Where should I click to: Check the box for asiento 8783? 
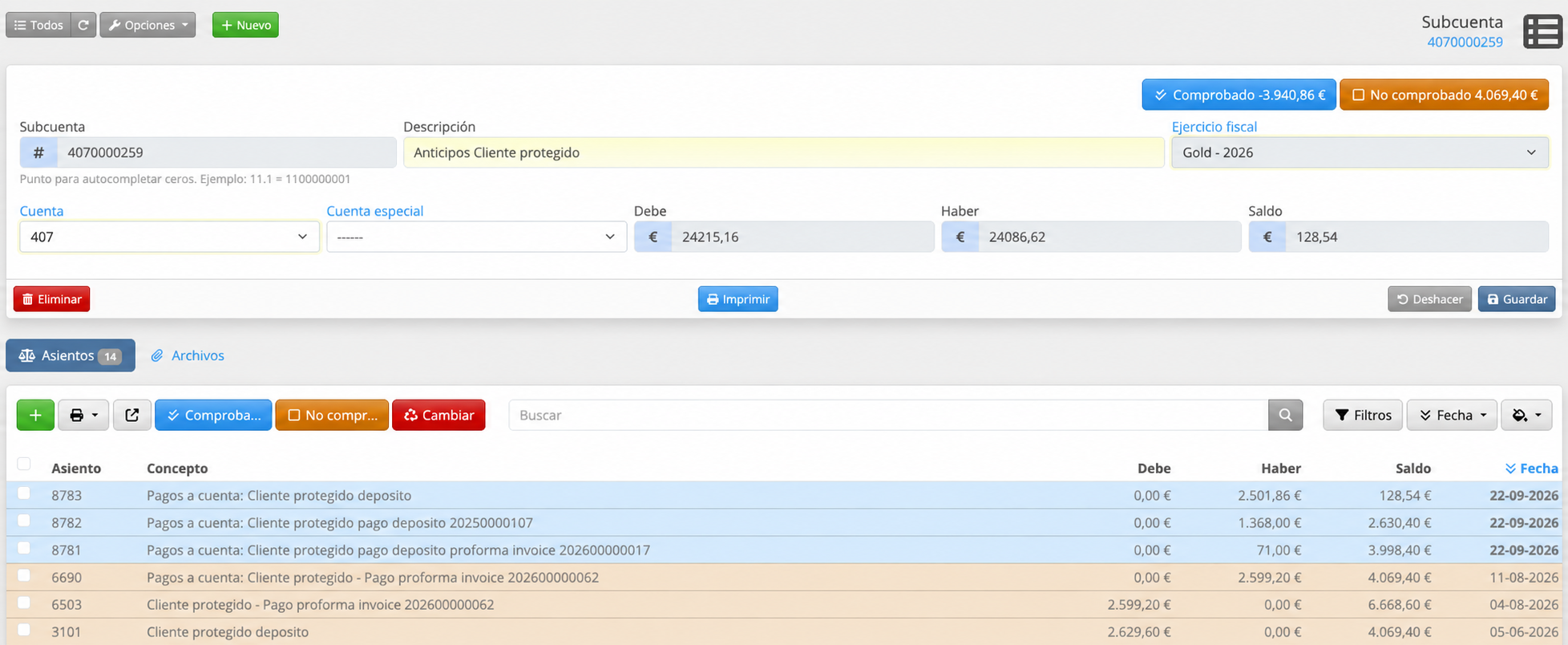click(24, 493)
